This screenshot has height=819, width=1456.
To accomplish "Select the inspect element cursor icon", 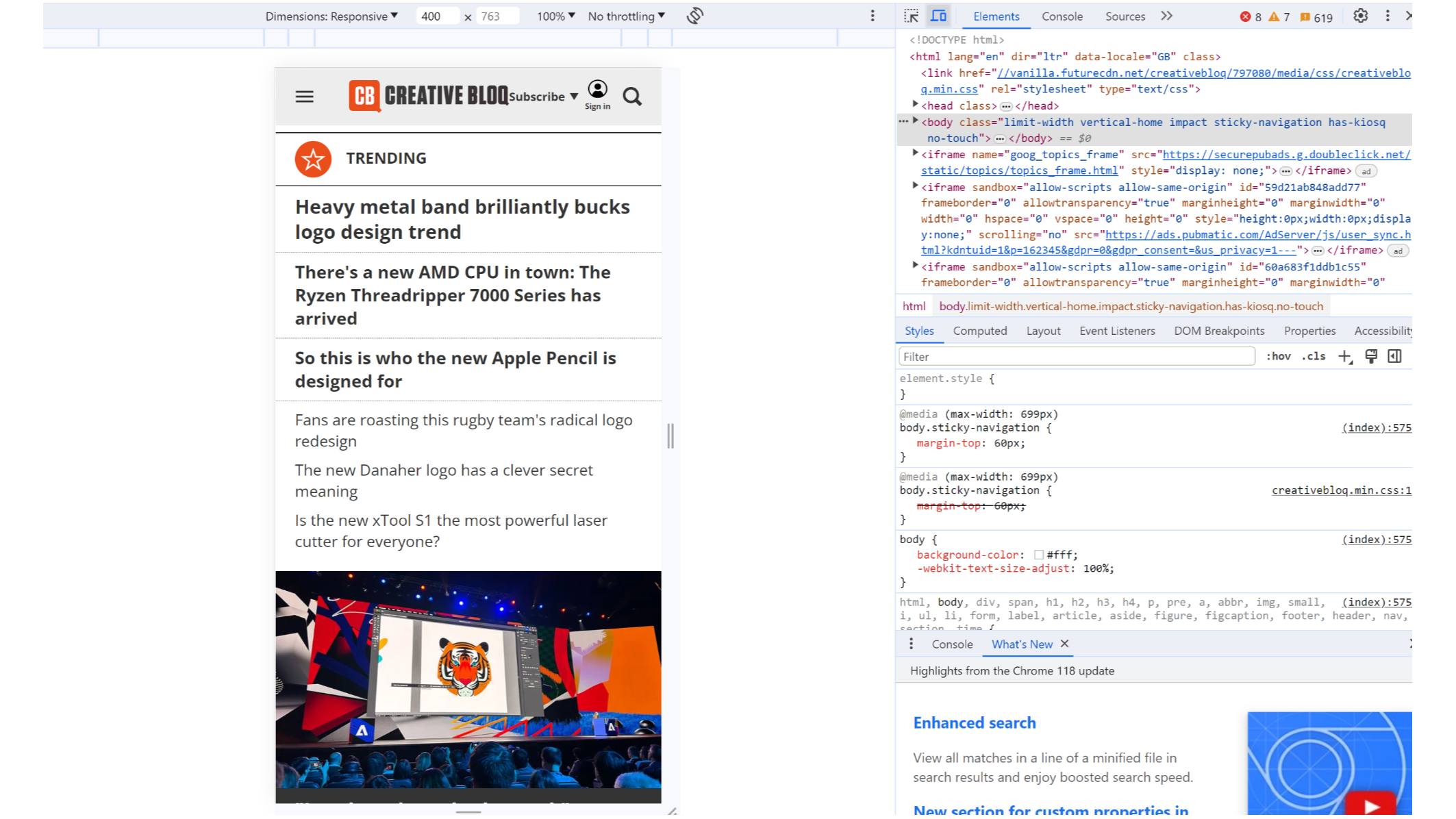I will coord(910,15).
